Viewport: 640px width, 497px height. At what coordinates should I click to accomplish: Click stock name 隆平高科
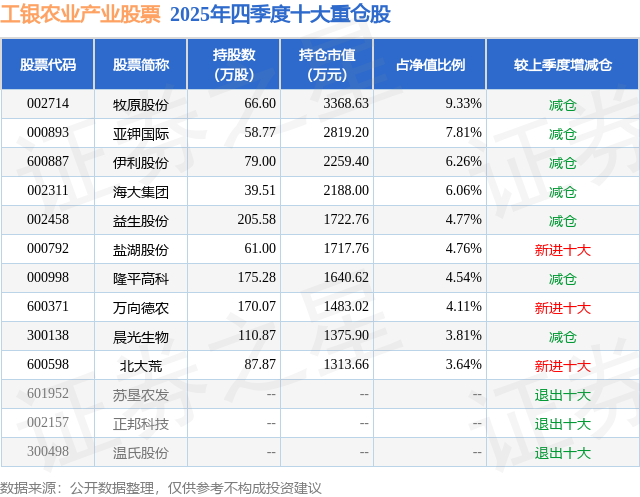coord(141,279)
